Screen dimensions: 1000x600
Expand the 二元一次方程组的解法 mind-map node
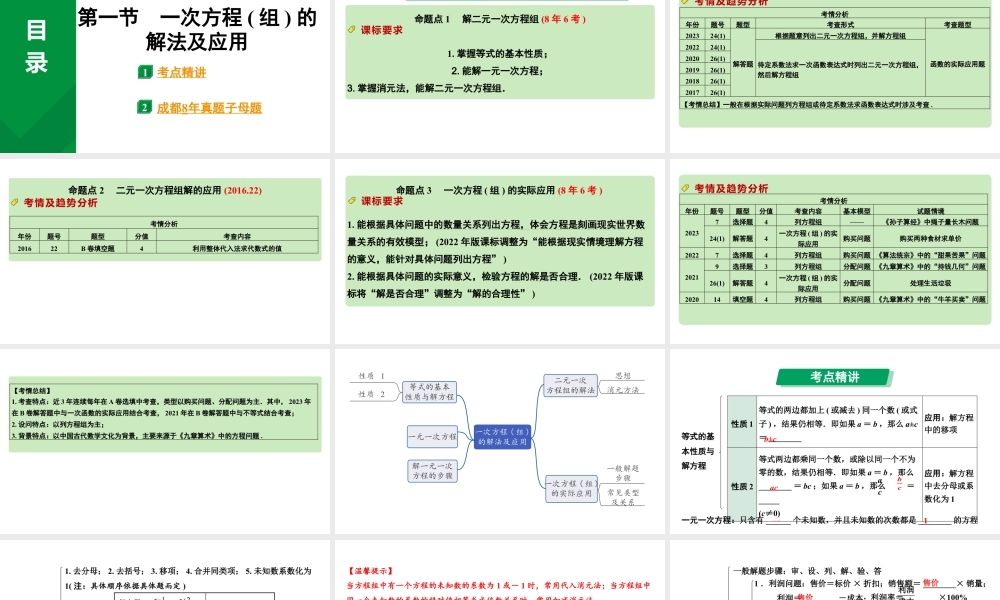pos(569,386)
